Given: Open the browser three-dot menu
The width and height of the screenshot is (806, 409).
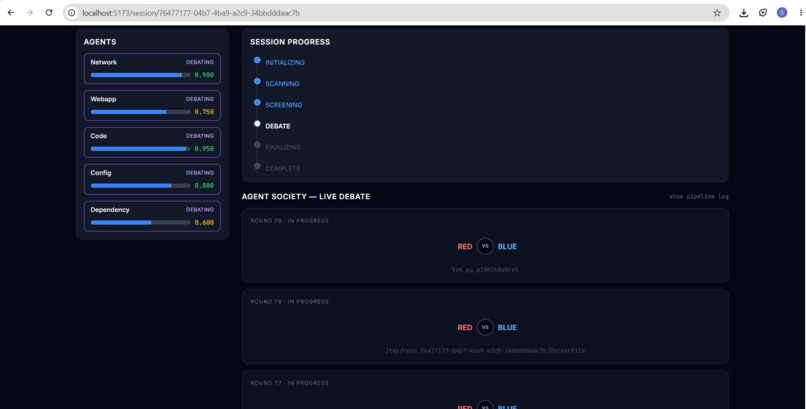Looking at the screenshot, I should [x=801, y=13].
